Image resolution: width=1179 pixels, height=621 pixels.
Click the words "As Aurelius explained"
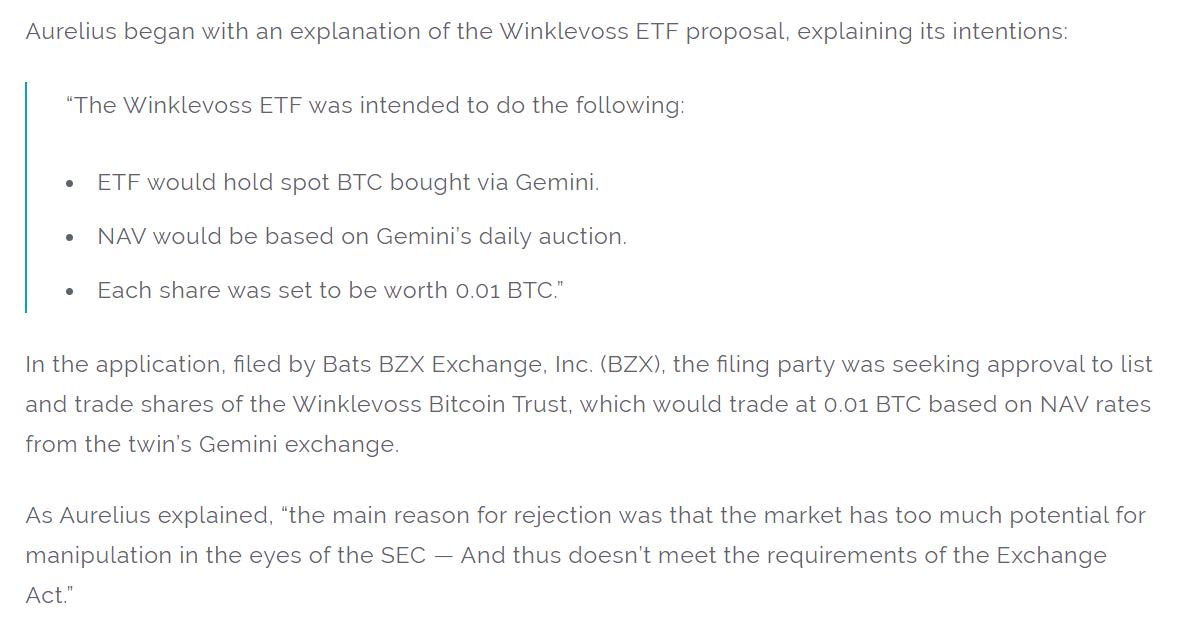146,515
